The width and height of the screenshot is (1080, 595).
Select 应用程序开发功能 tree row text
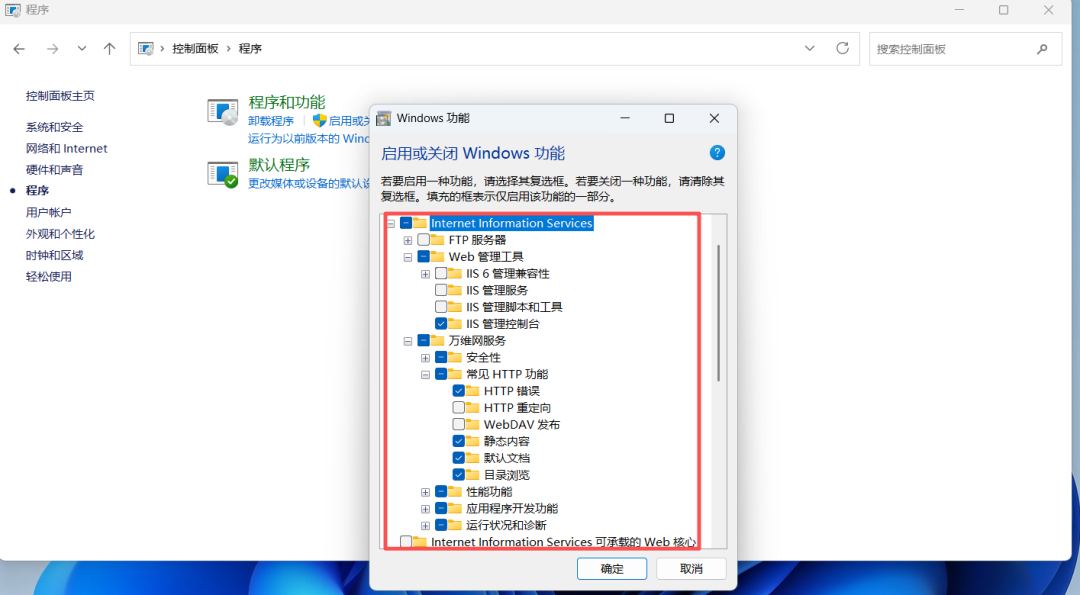tap(512, 508)
